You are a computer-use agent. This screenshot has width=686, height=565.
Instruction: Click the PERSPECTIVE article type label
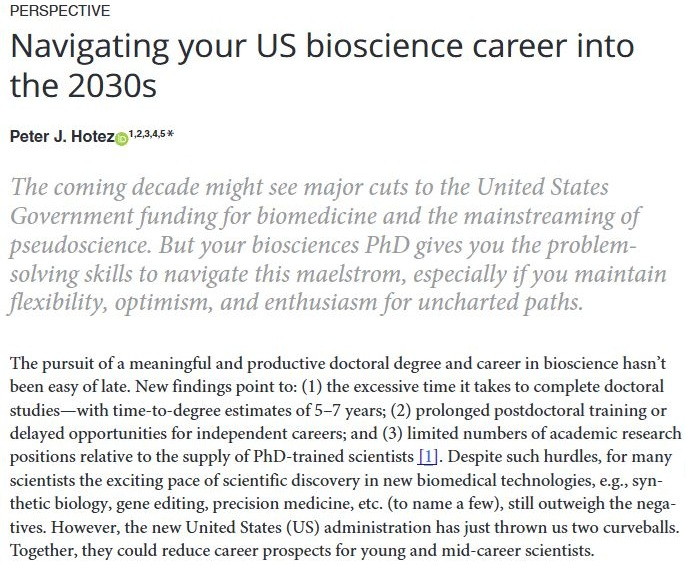pos(60,11)
